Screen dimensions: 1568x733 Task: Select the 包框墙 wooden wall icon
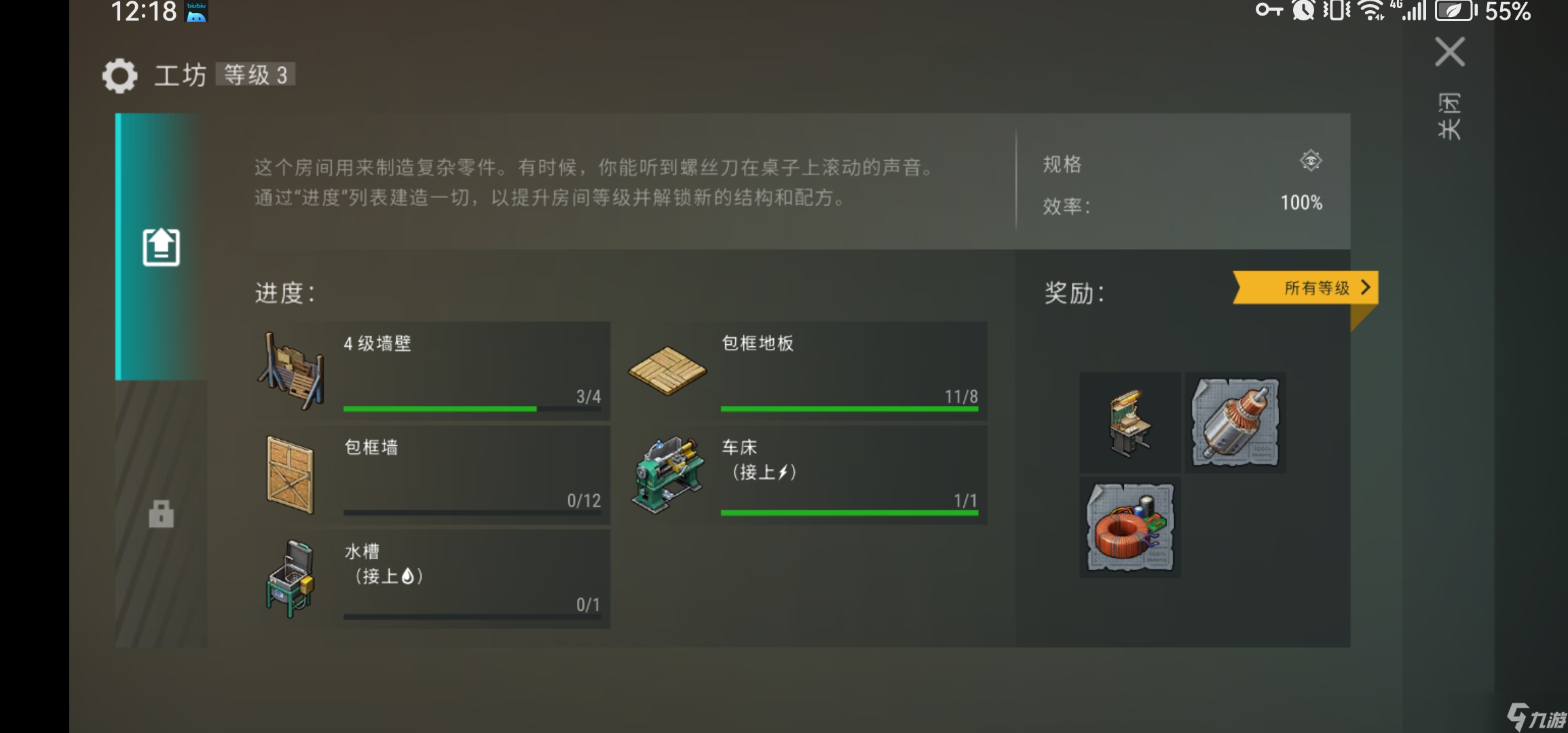coord(291,475)
